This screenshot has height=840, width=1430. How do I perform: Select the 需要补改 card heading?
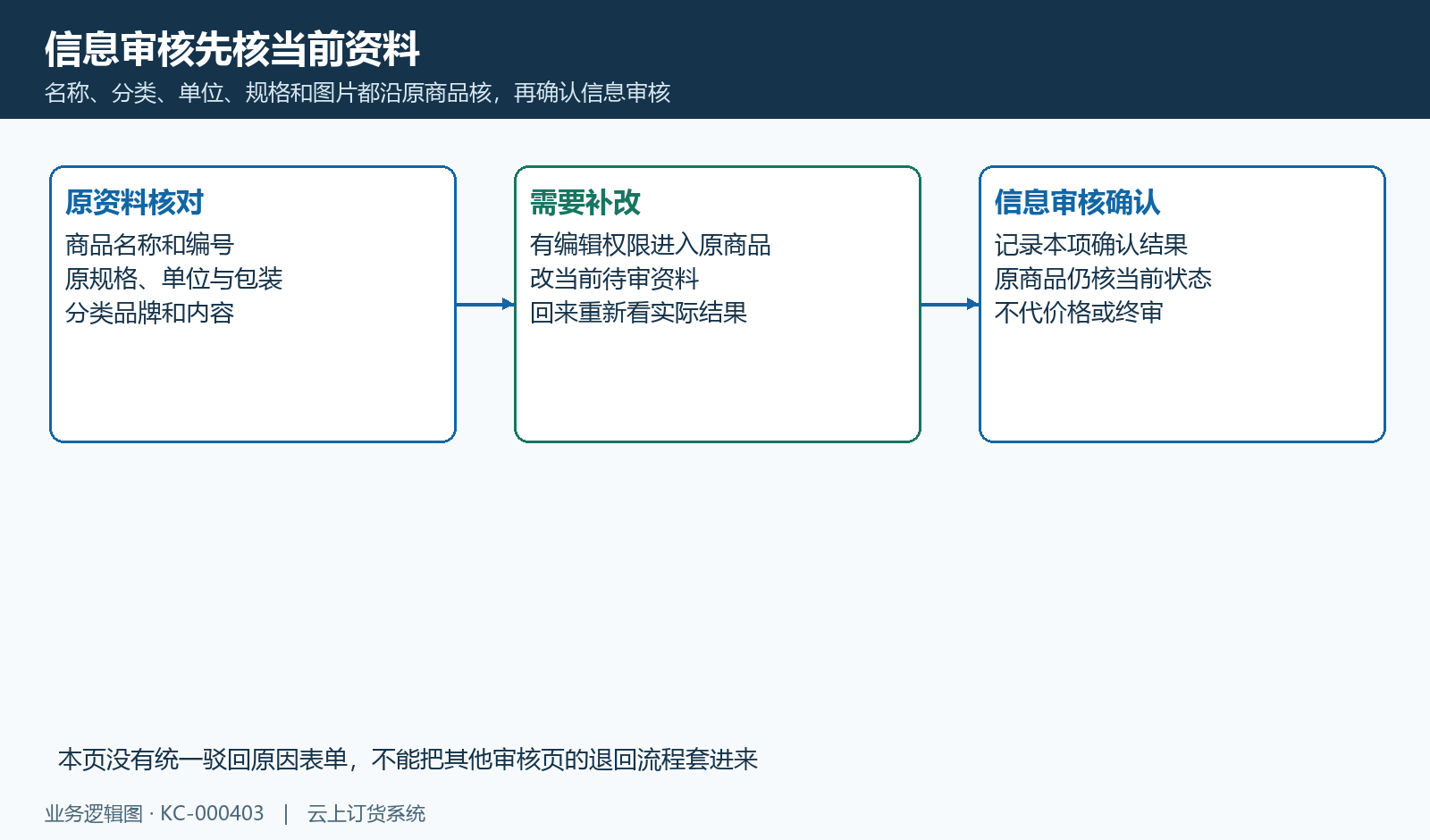(585, 203)
